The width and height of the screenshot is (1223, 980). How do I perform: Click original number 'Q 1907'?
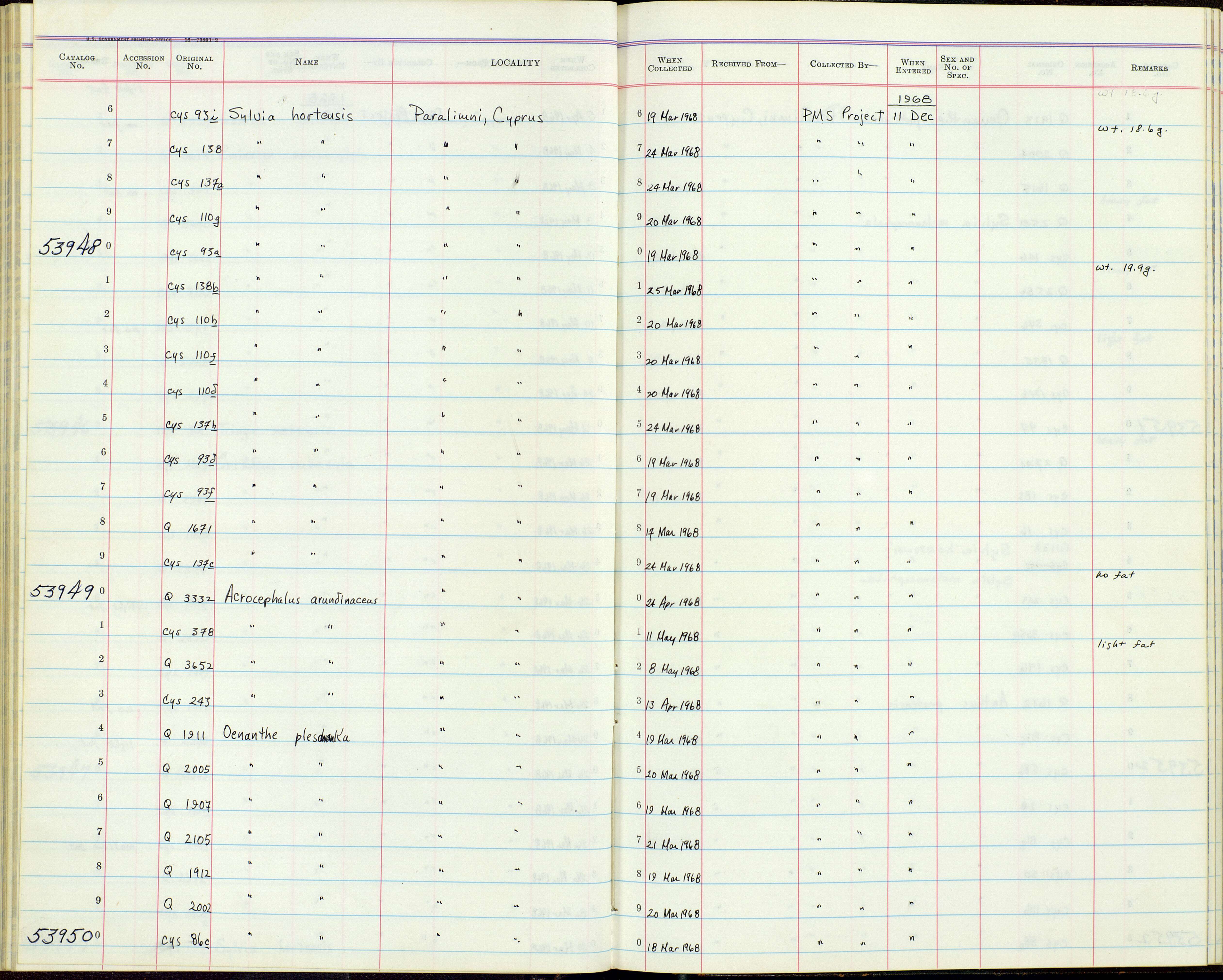coord(187,804)
